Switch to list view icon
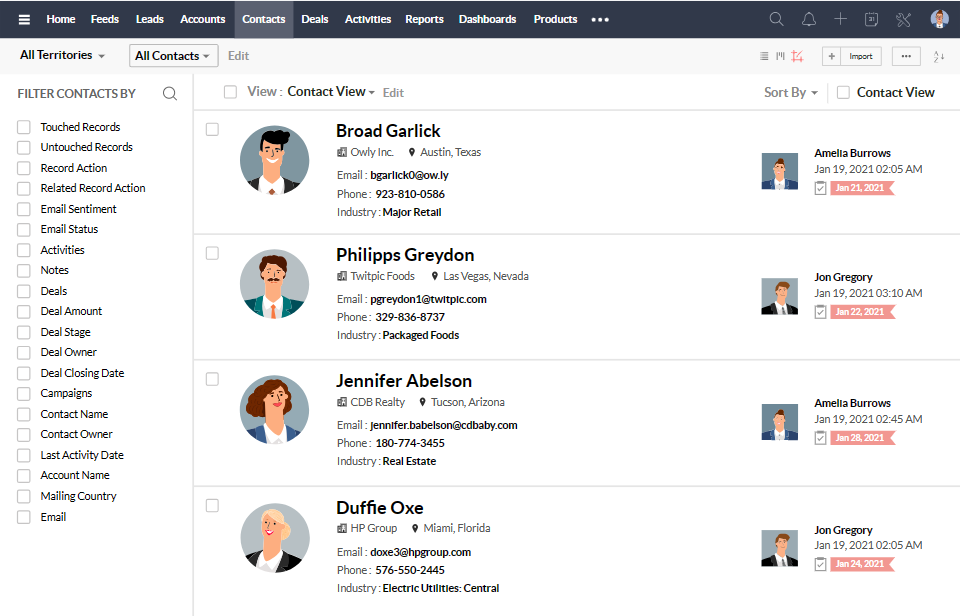 765,56
